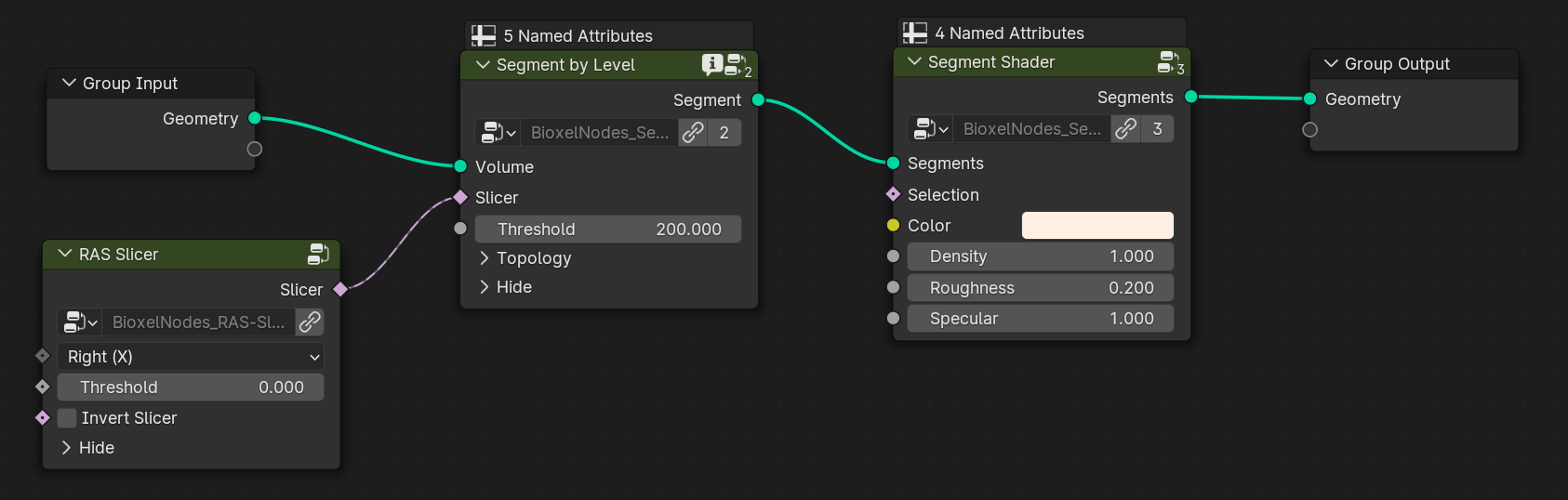Expand Hide panel in Segment by Level
The height and width of the screenshot is (500, 1568).
tap(485, 287)
